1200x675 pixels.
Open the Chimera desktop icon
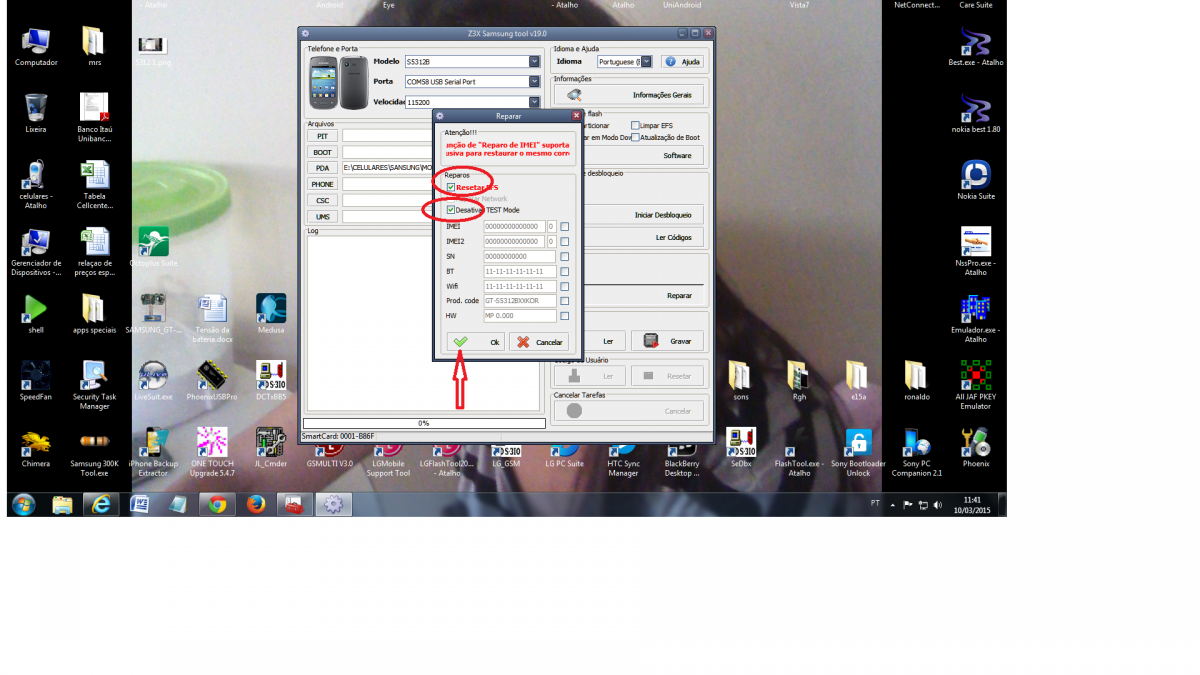[36, 448]
